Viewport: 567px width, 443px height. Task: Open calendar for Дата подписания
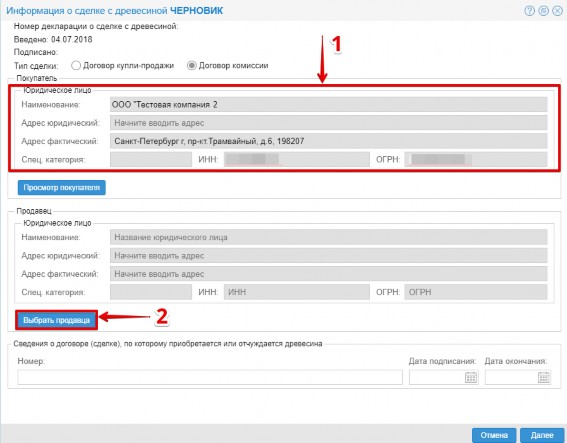(471, 378)
